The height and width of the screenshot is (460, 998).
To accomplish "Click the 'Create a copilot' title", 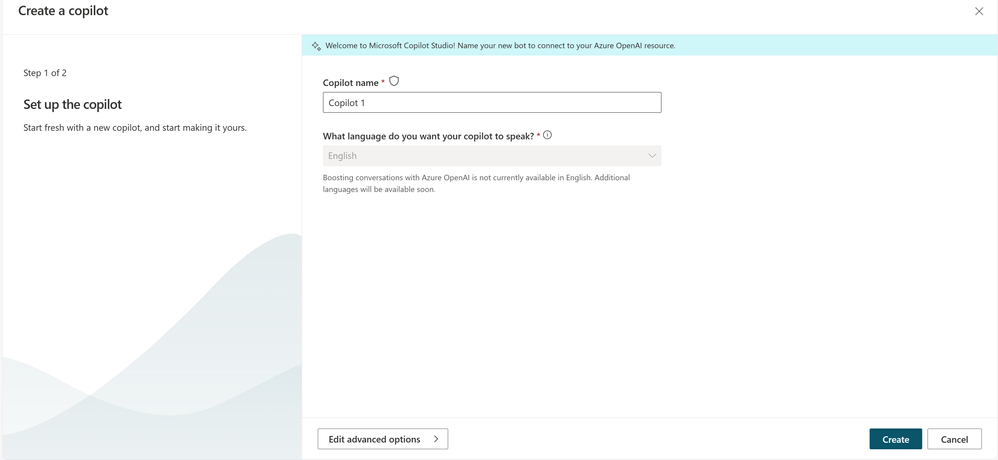I will tap(63, 11).
